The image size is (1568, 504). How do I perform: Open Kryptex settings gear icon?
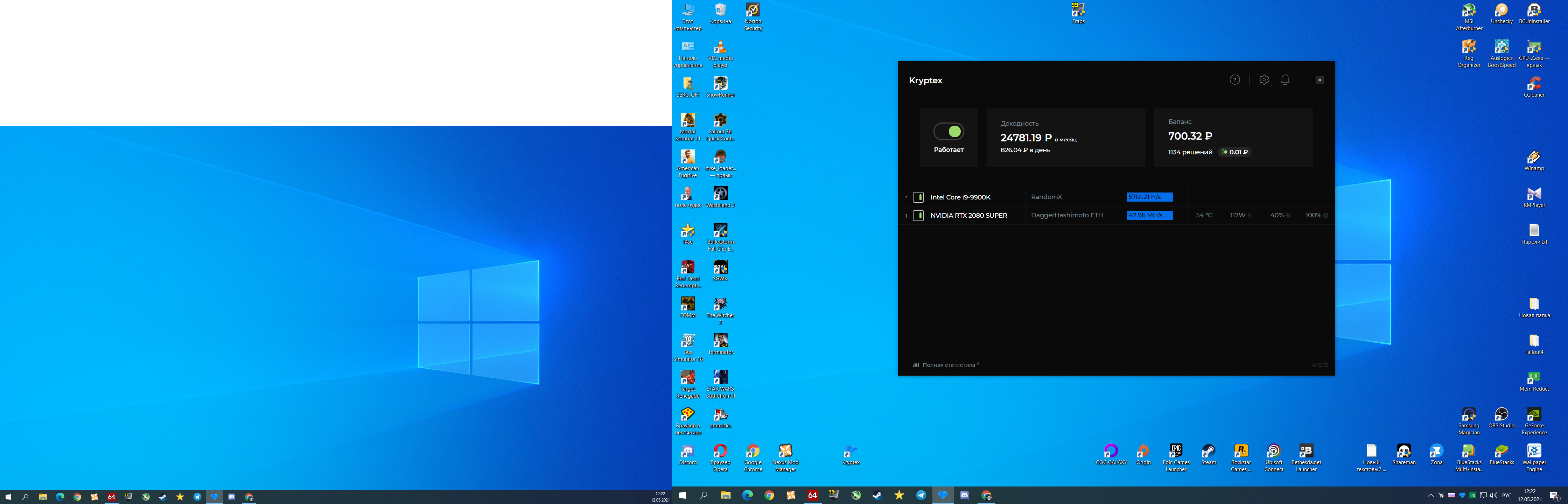coord(1264,80)
